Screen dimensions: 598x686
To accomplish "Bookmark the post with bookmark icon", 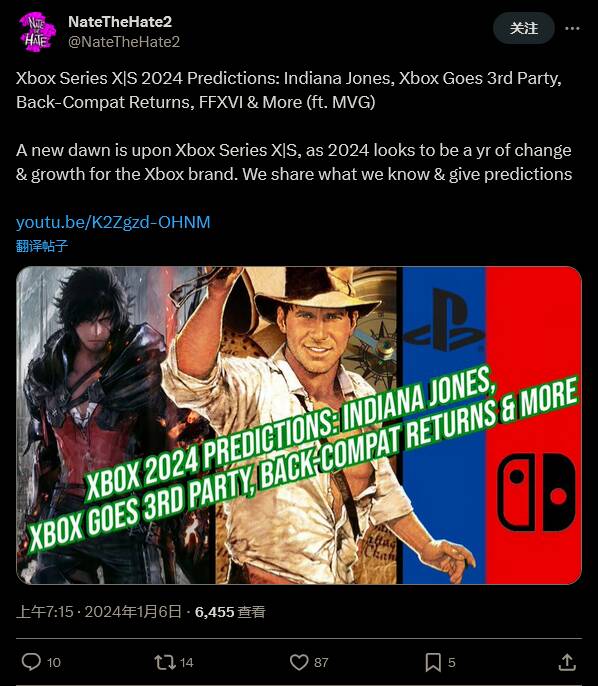I will [x=433, y=662].
